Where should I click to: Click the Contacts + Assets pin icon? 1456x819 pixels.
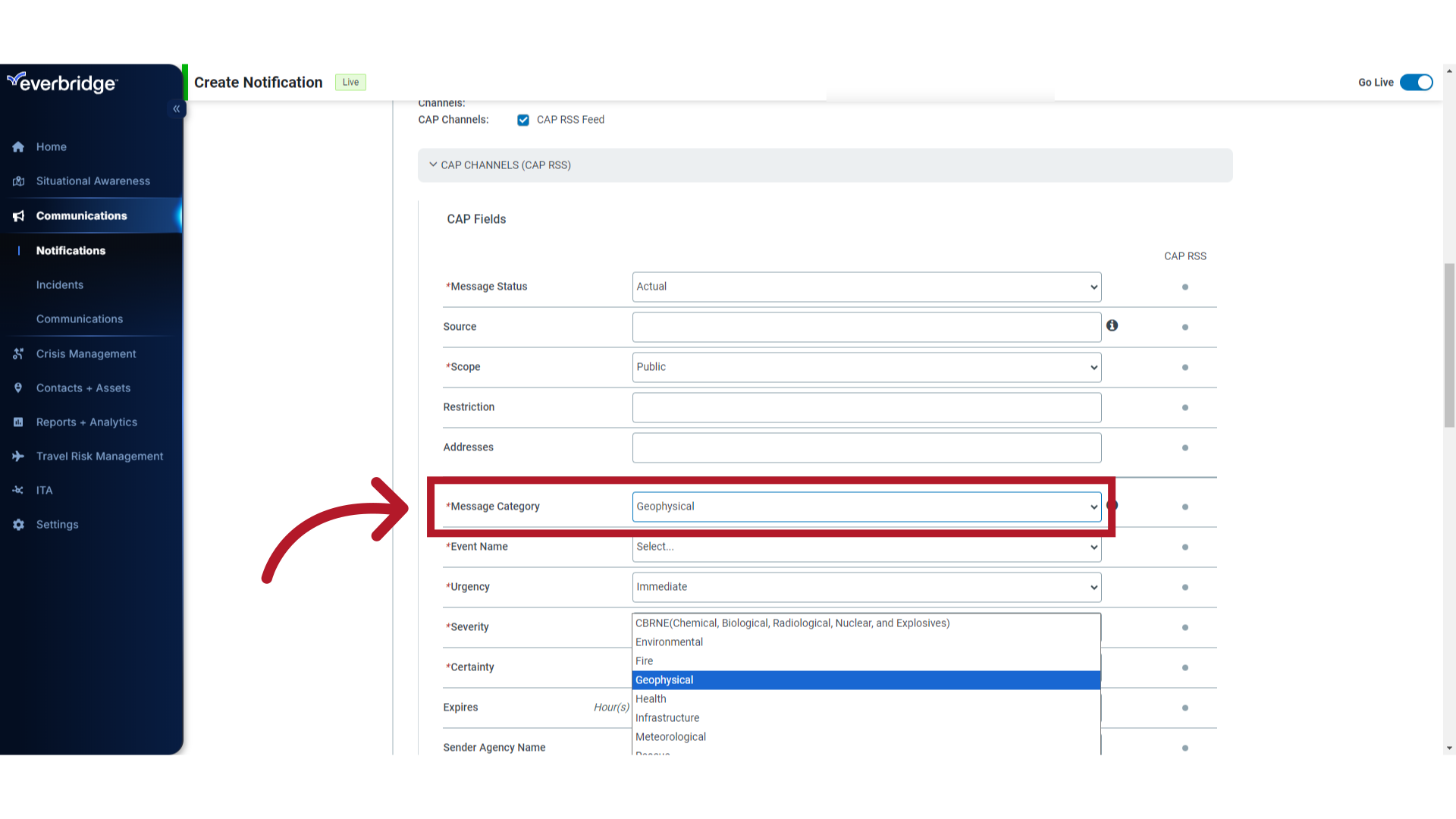pyautogui.click(x=18, y=388)
